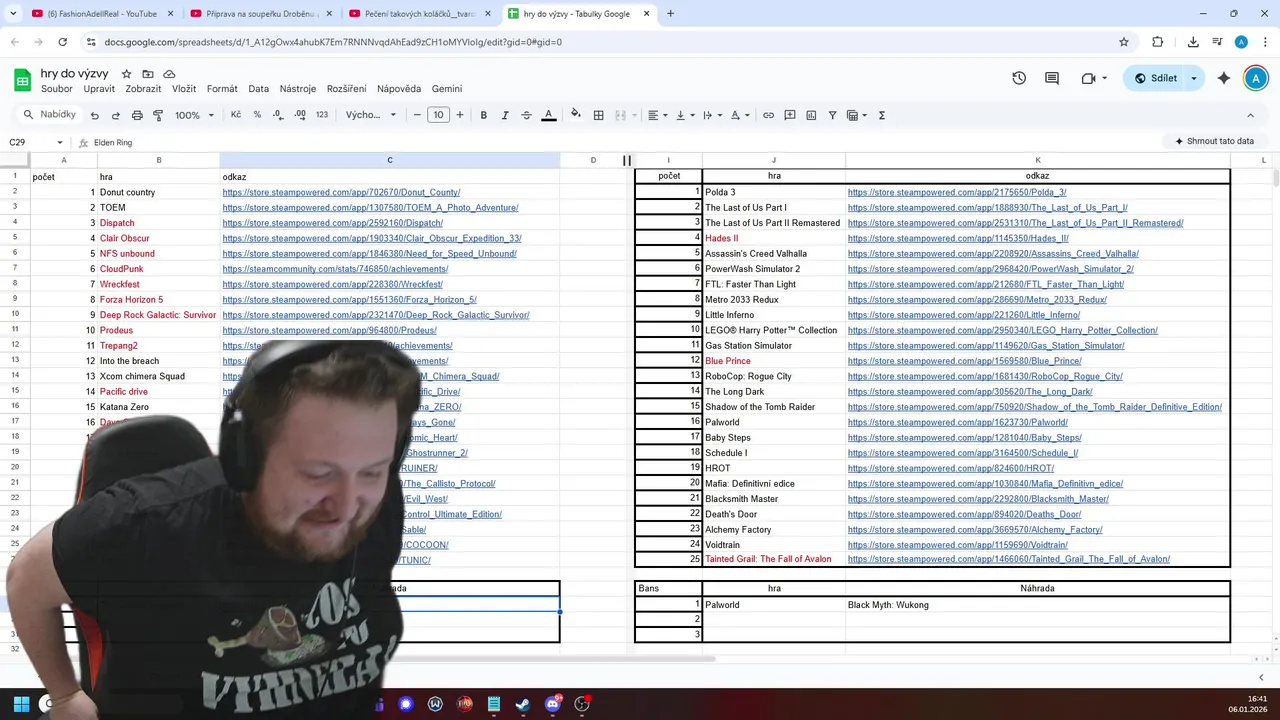Open the Vložit menu
Image resolution: width=1280 pixels, height=720 pixels.
click(x=184, y=89)
